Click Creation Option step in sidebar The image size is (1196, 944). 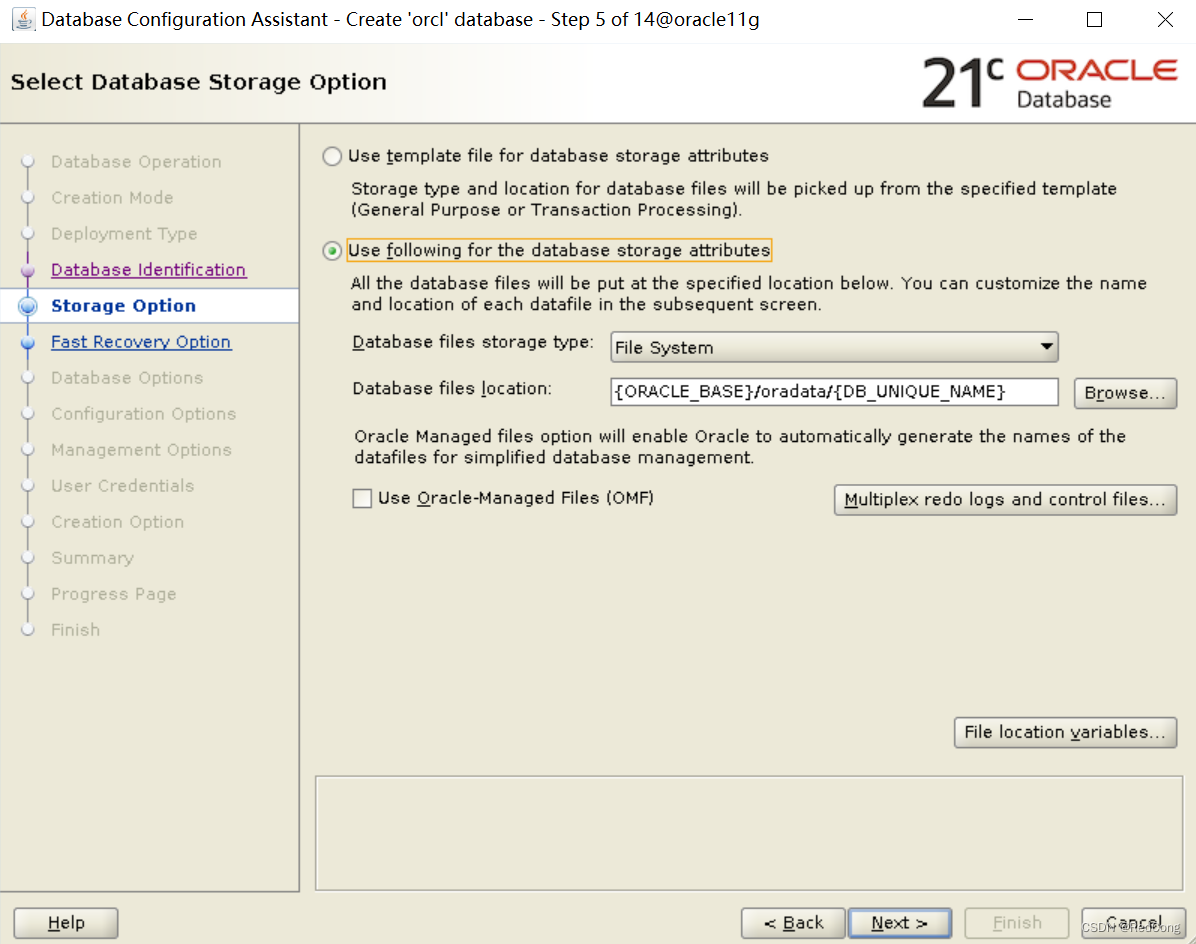pyautogui.click(x=117, y=522)
